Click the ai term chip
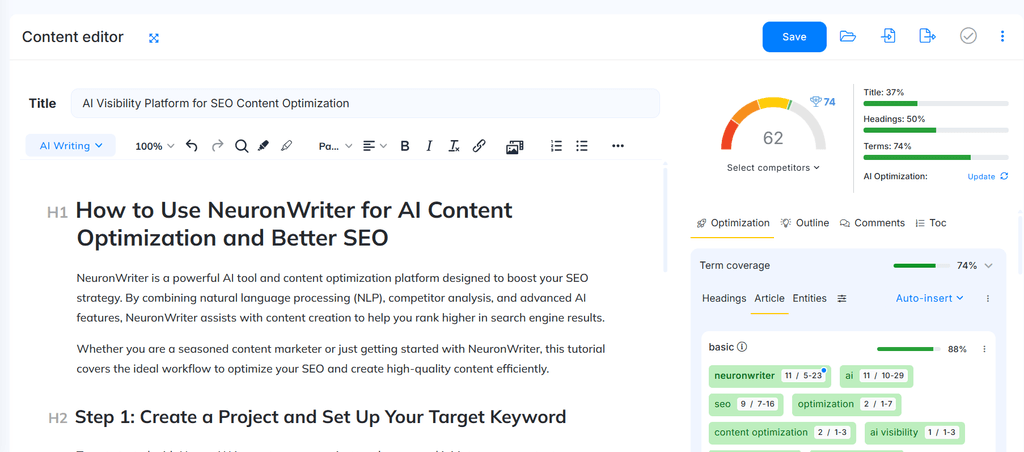The height and width of the screenshot is (452, 1024). tap(876, 376)
